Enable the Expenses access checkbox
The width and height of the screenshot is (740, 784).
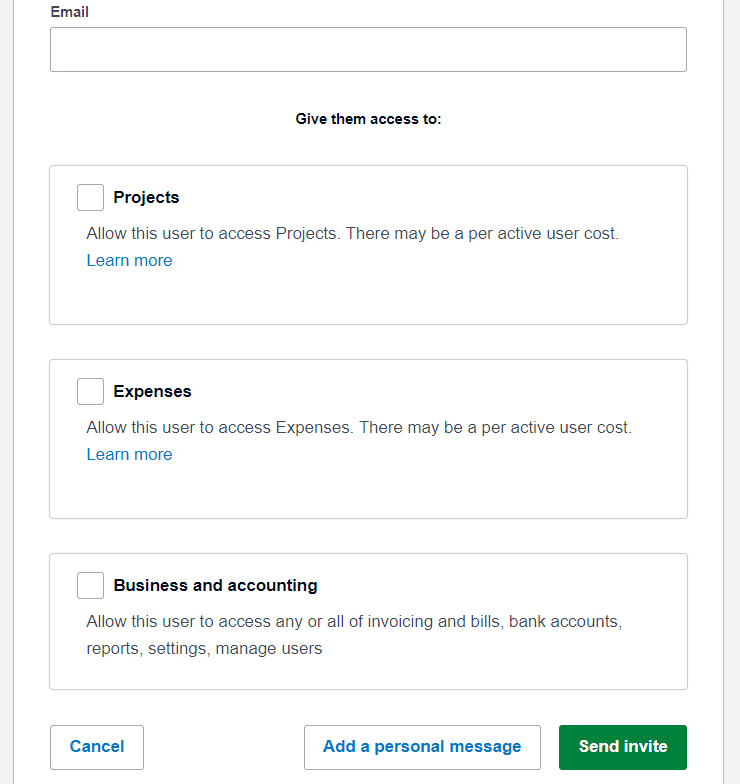click(x=90, y=392)
